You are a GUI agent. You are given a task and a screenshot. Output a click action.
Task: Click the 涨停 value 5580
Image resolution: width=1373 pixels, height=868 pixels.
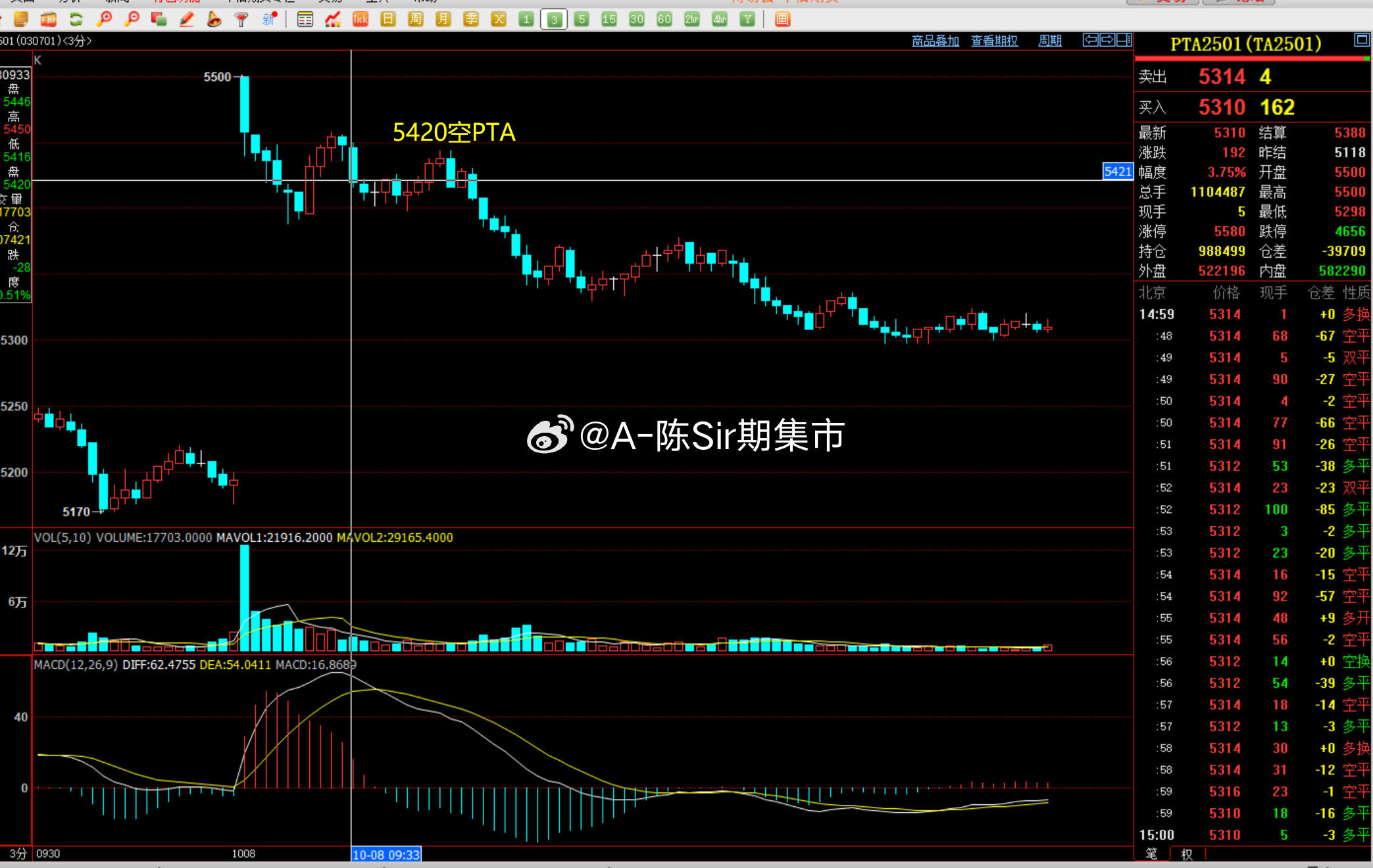[x=1230, y=231]
